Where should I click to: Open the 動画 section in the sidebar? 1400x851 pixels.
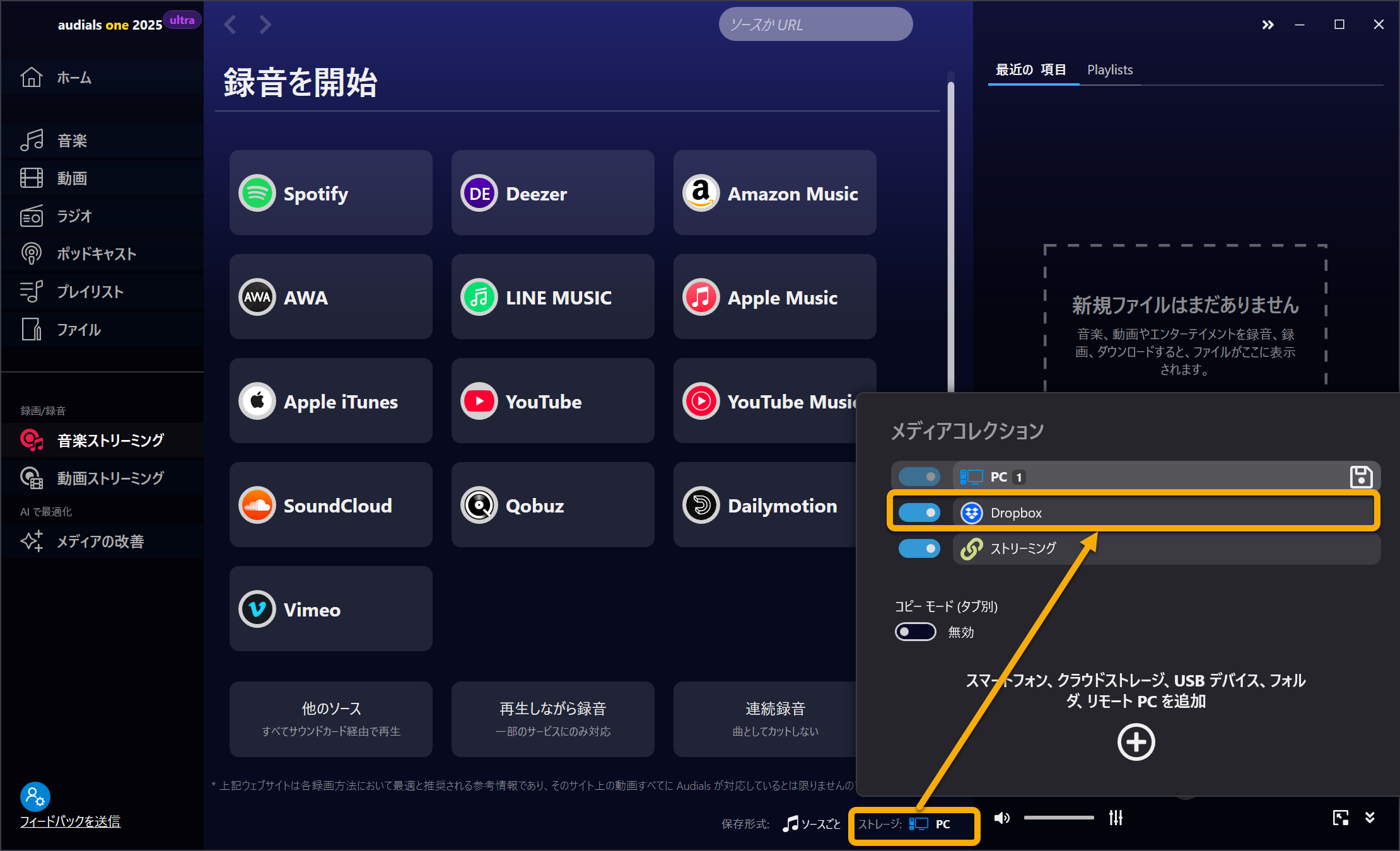point(102,178)
